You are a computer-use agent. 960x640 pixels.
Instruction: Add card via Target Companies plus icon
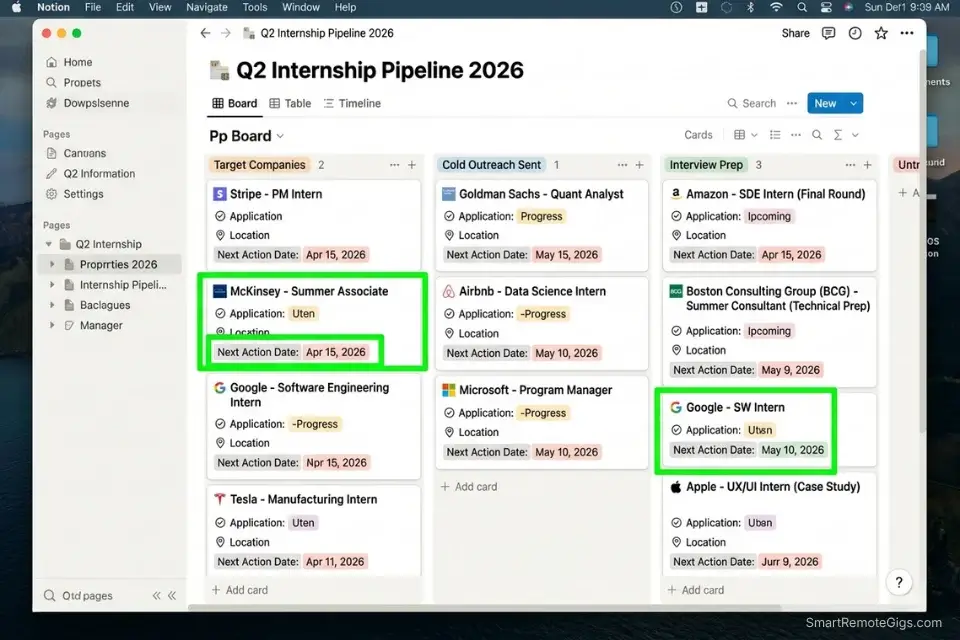click(412, 165)
